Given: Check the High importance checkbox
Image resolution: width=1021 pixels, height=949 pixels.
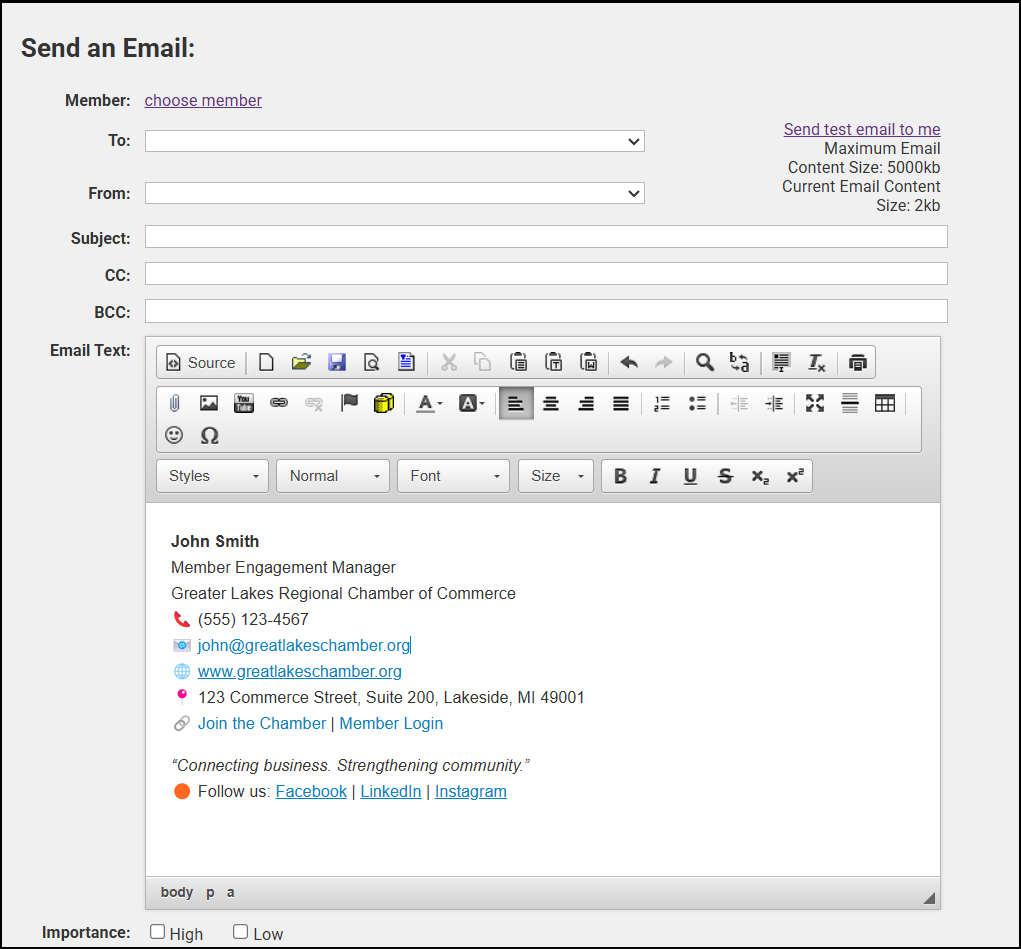Looking at the screenshot, I should point(157,932).
